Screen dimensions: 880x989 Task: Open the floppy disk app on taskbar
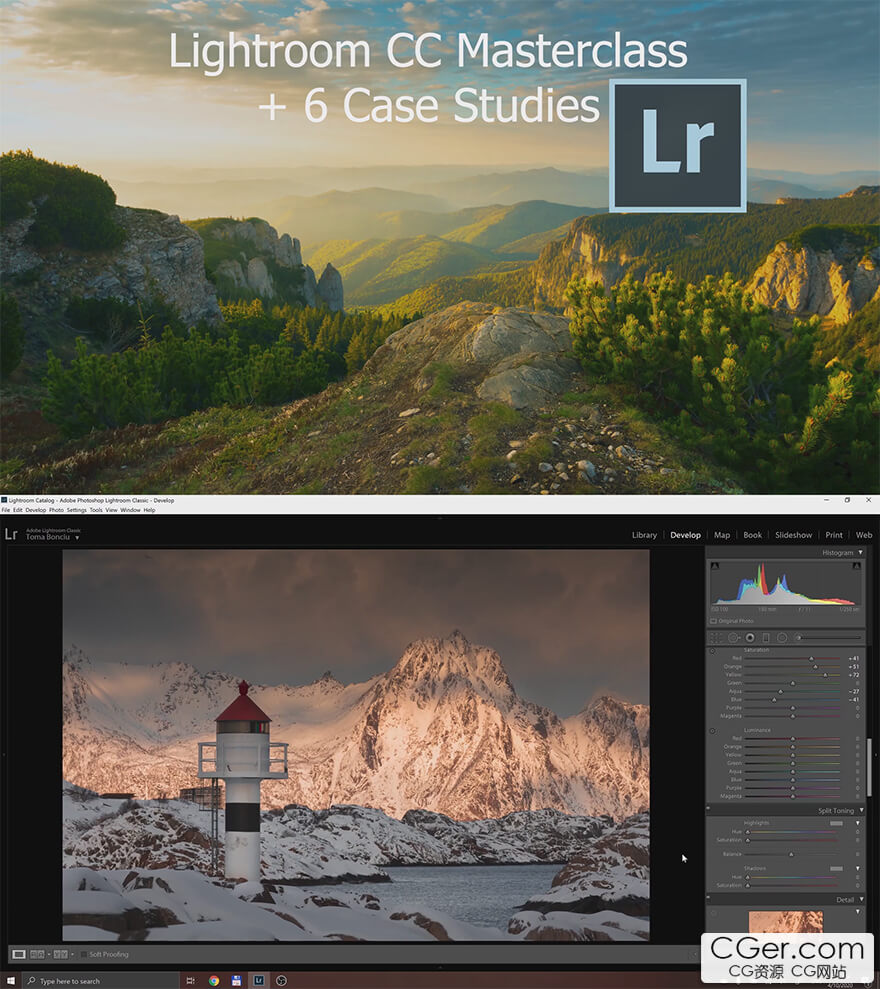pos(236,981)
